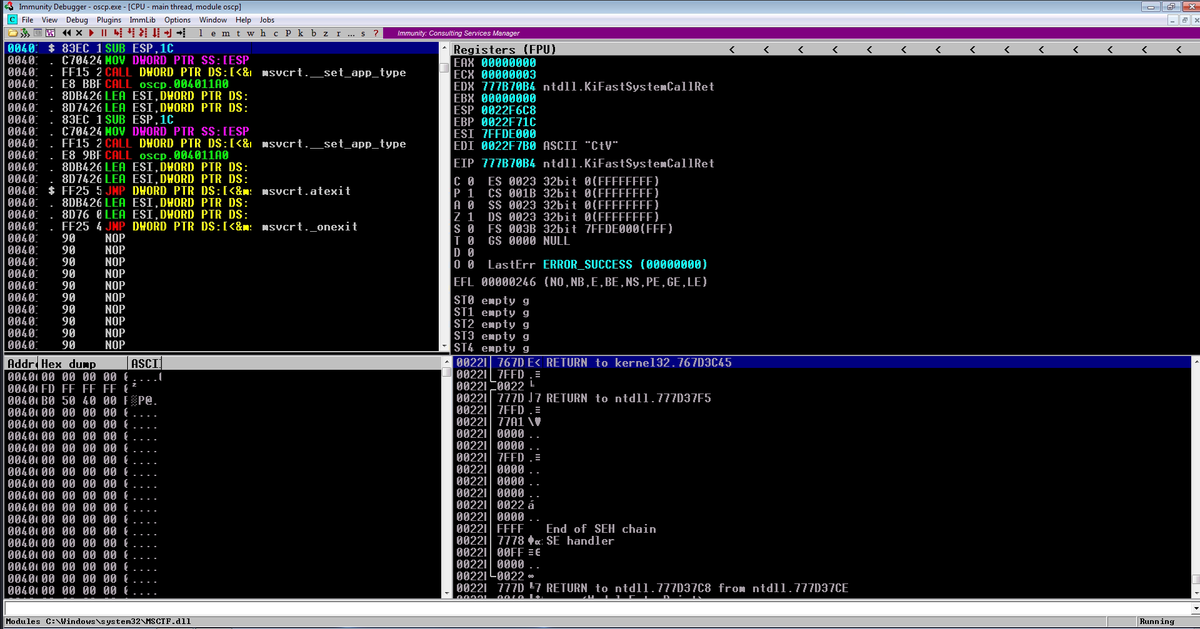Click LastErr ERROR_SUCCESS line
1200x629 pixels.
[598, 264]
